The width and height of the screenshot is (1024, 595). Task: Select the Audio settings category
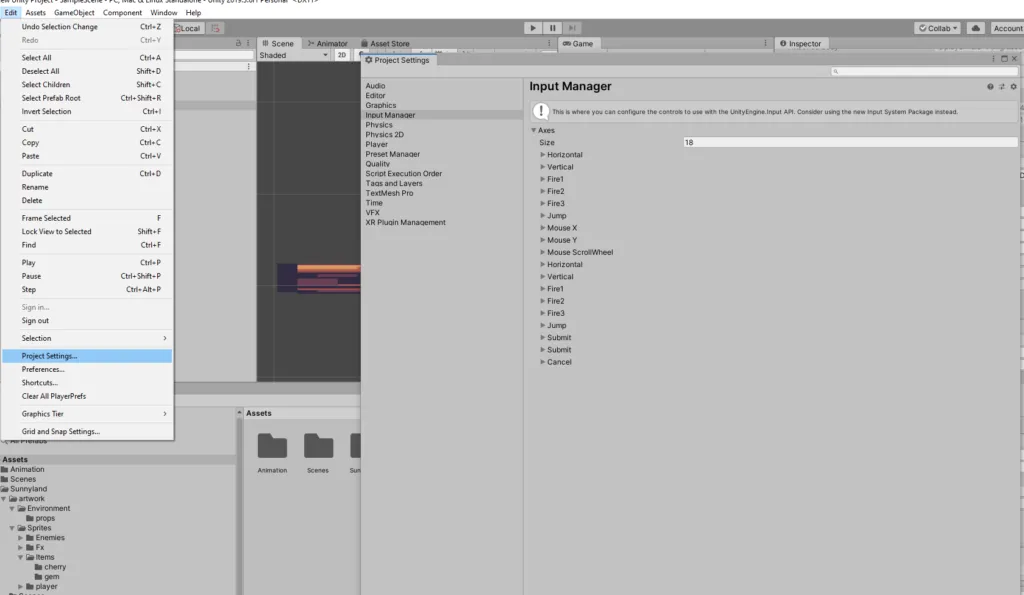coord(376,86)
